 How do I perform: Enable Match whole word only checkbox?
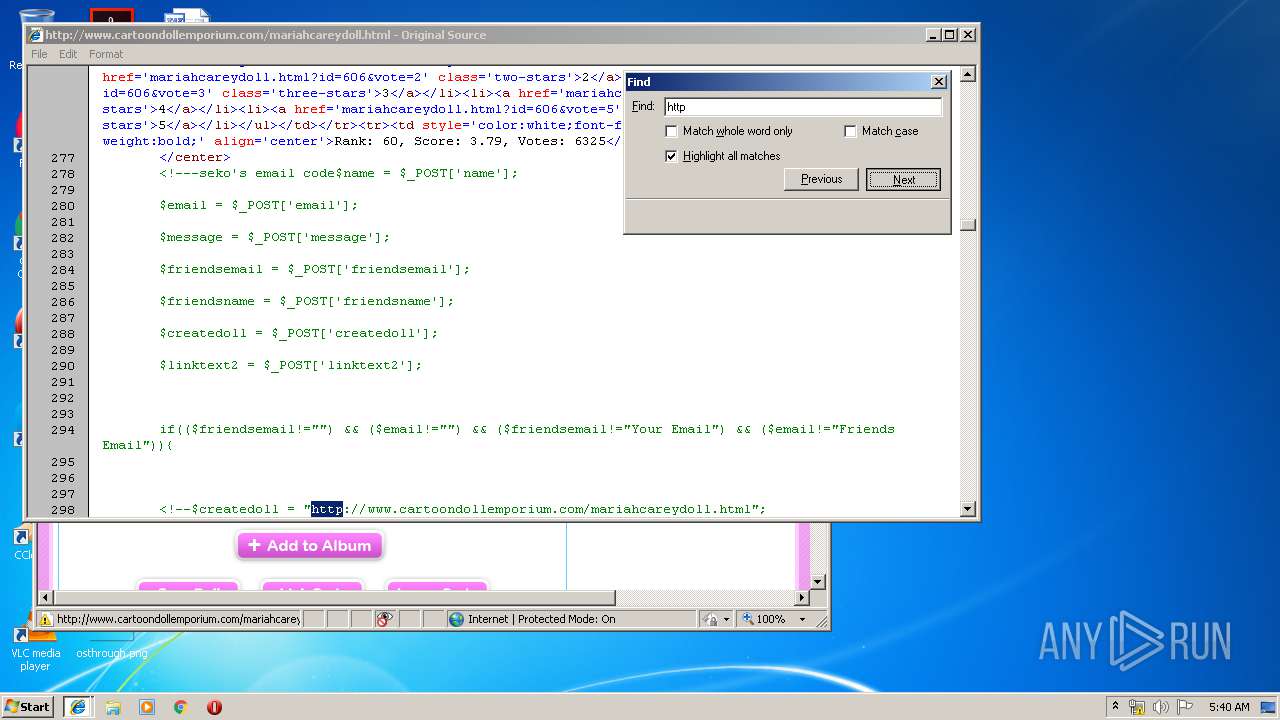click(x=672, y=131)
